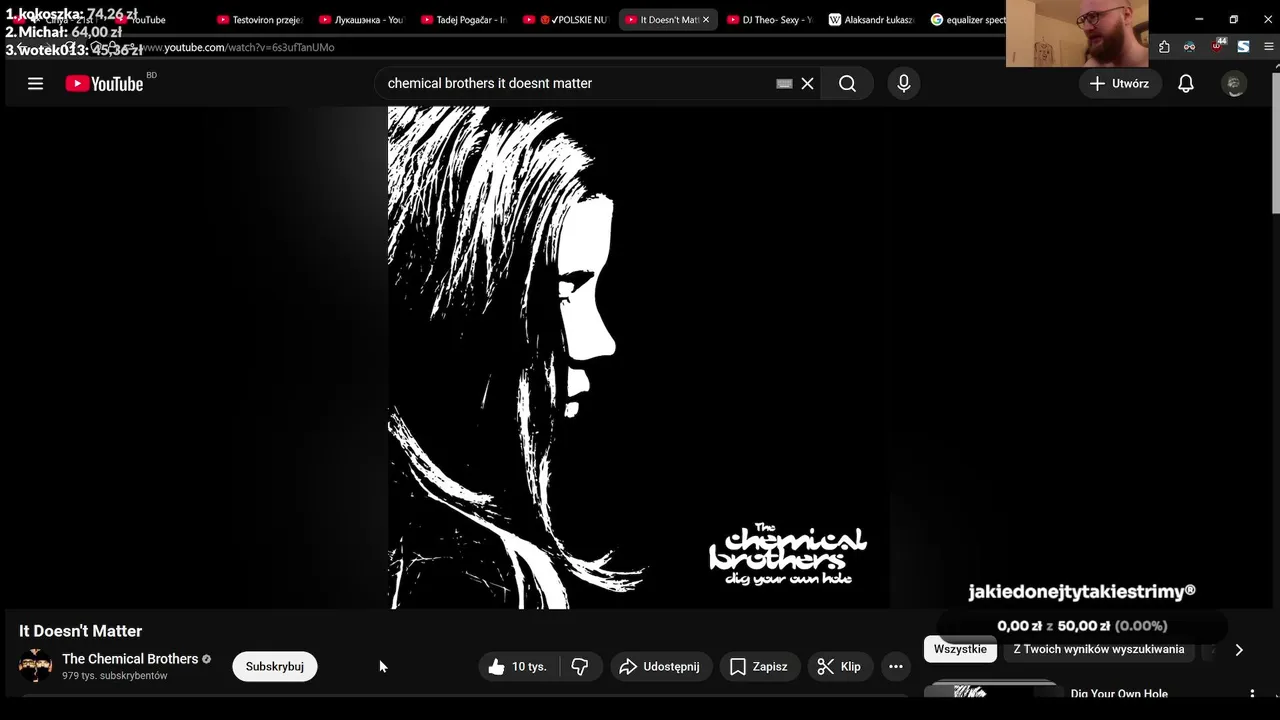The image size is (1280, 720).
Task: Open the Dig Your Own Hole title
Action: pyautogui.click(x=1119, y=694)
